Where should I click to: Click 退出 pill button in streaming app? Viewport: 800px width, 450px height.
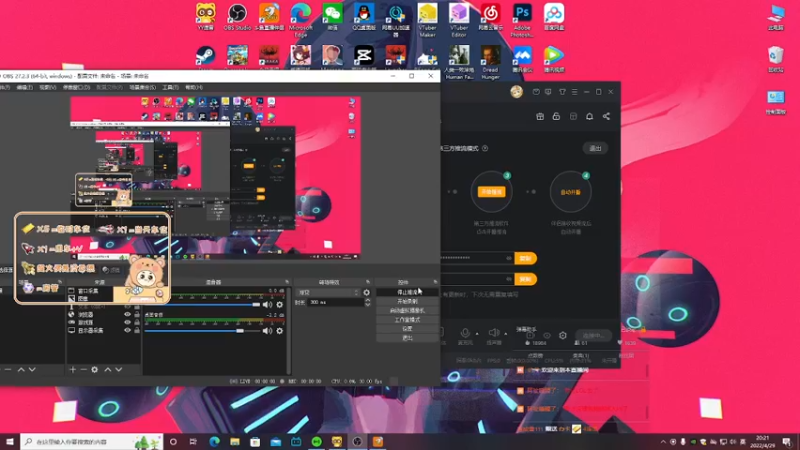coord(595,148)
